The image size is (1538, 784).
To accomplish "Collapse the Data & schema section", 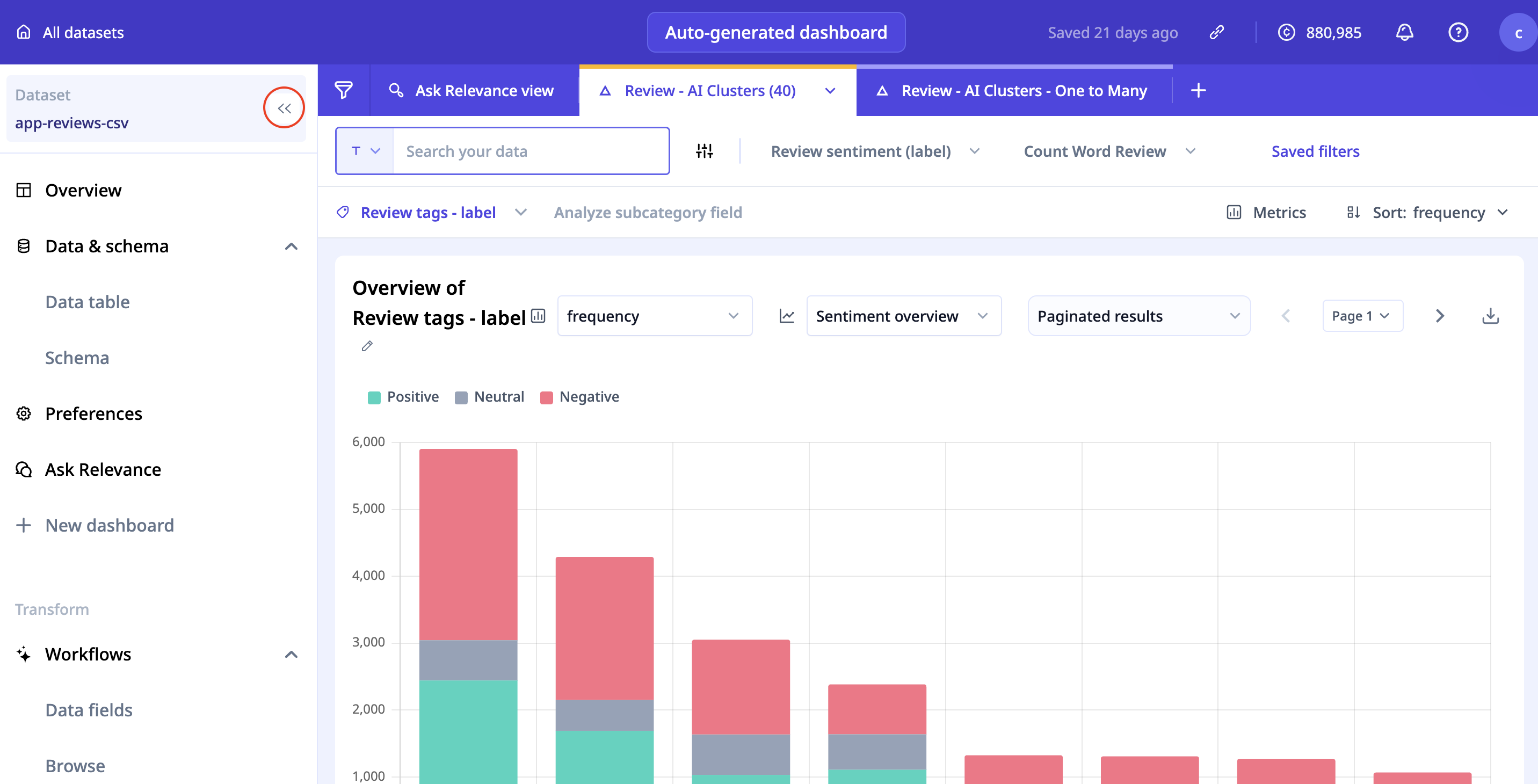I will pyautogui.click(x=291, y=246).
